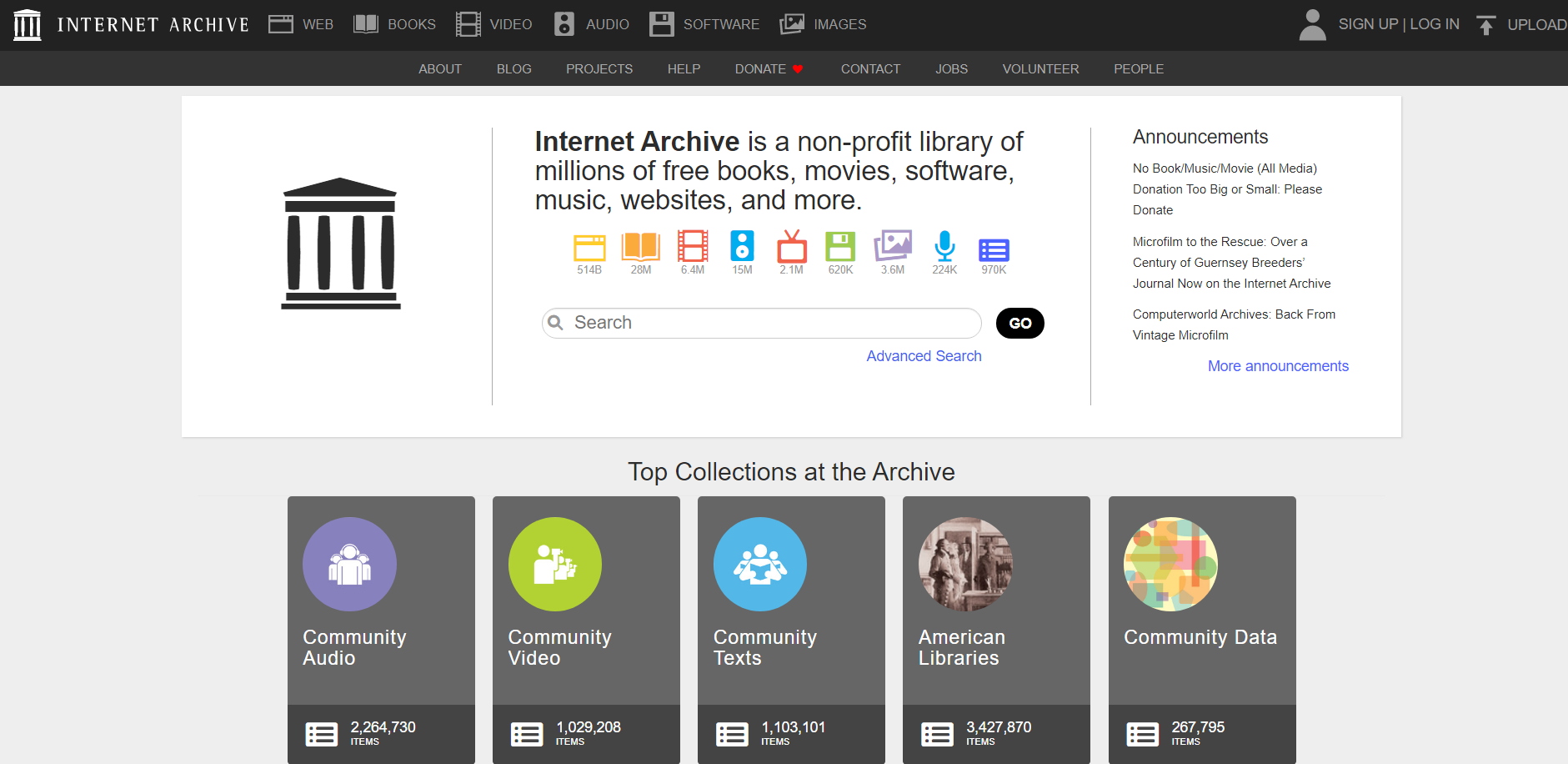The width and height of the screenshot is (1568, 764).
Task: Open the donation 'No Book/Music/Movie' announcement
Action: tap(1228, 189)
